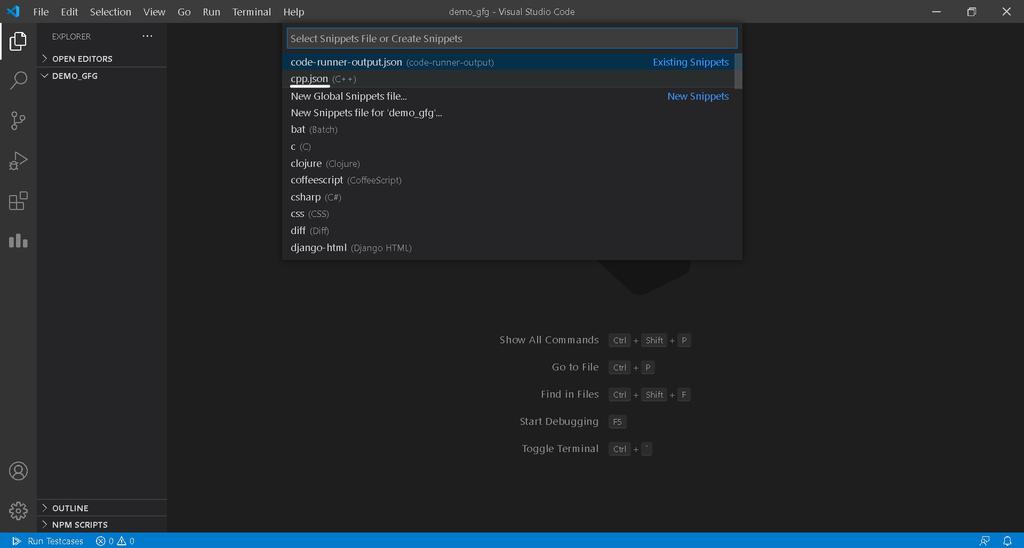Open the Source Control view icon
Screen dimensions: 1024x548
tap(18, 121)
